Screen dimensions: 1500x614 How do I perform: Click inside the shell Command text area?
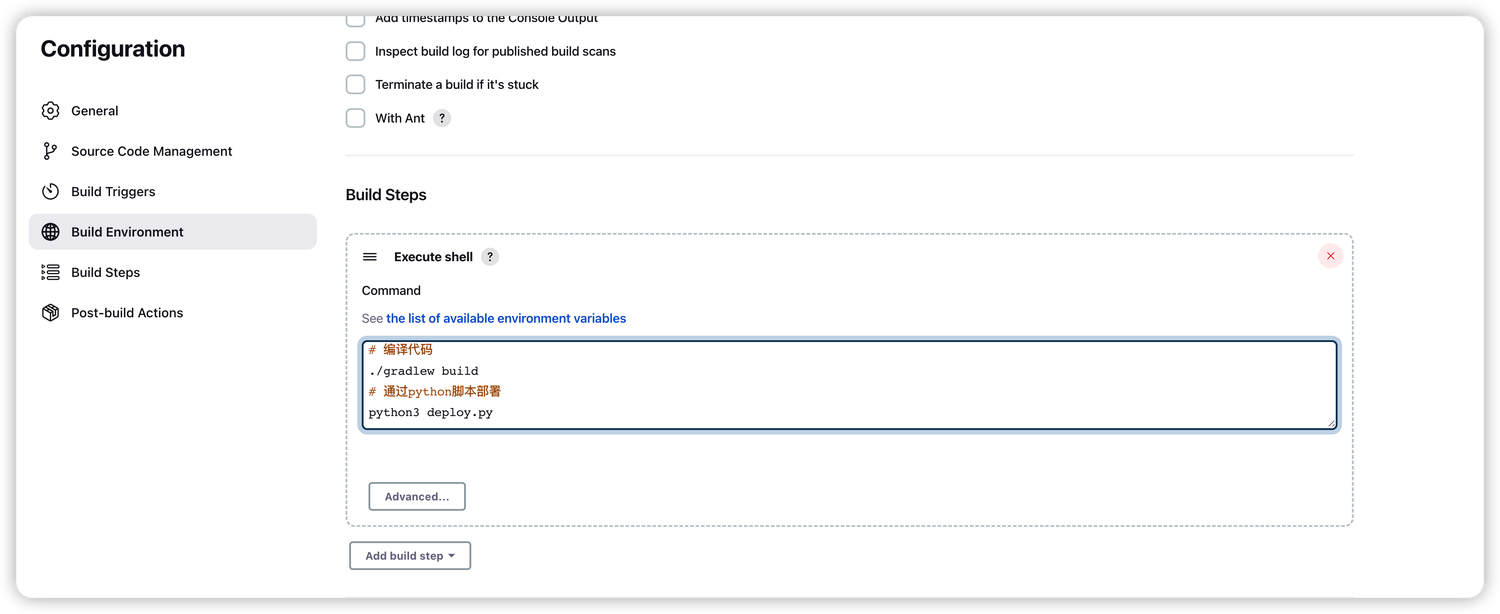(x=849, y=385)
